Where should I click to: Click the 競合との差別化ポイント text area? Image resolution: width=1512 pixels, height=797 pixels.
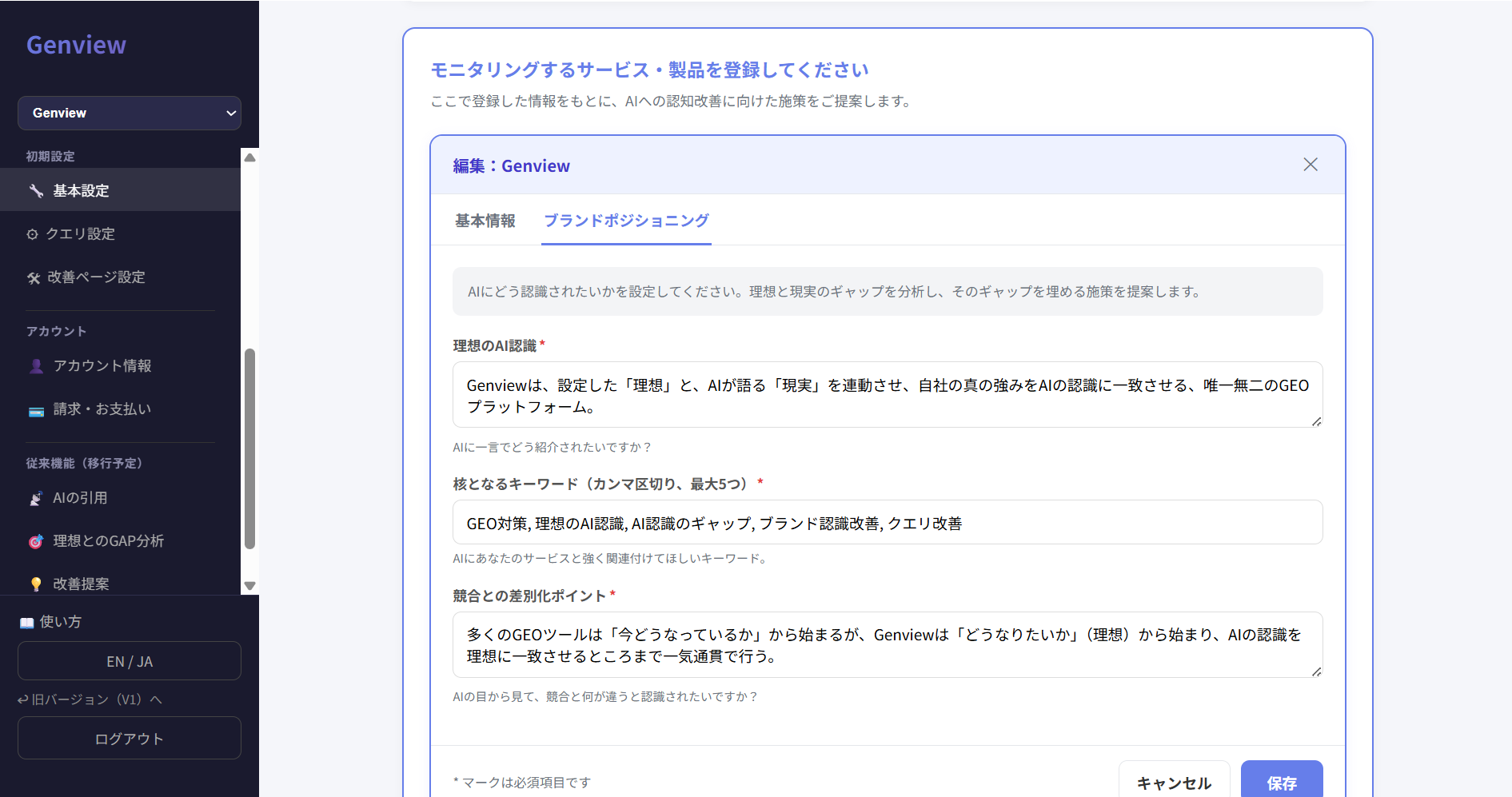point(888,645)
